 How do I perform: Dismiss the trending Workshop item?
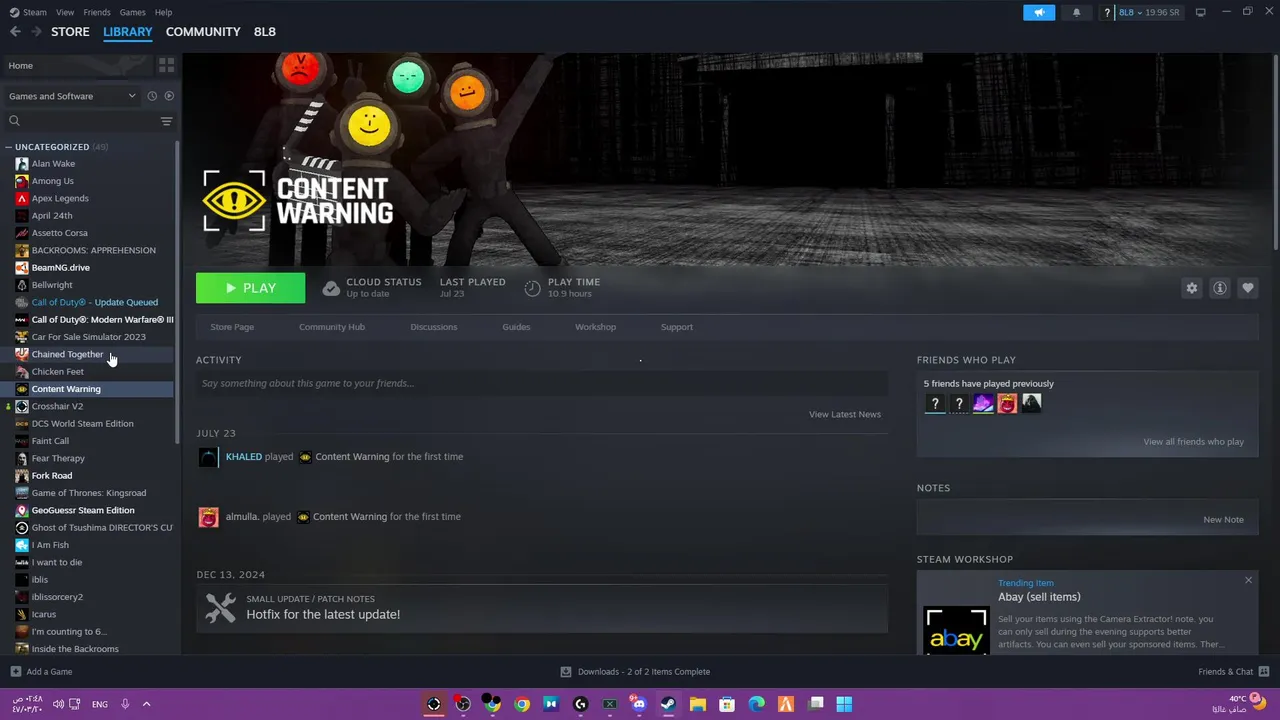1248,580
